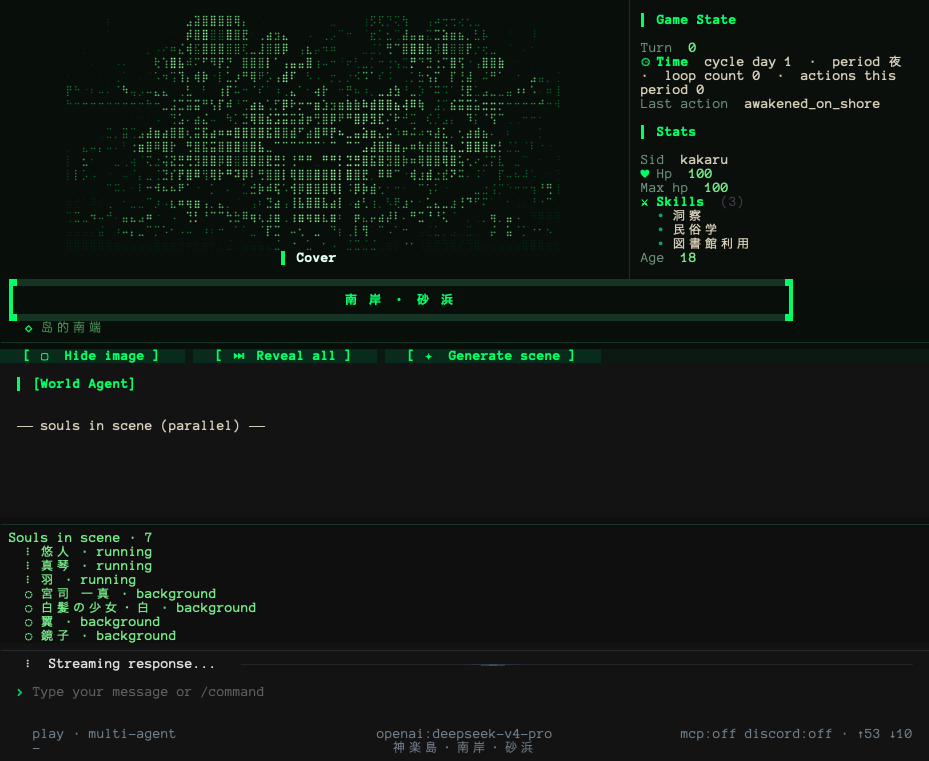Click the circle status icon beside 宮司 一真
This screenshot has height=761, width=929.
click(28, 594)
